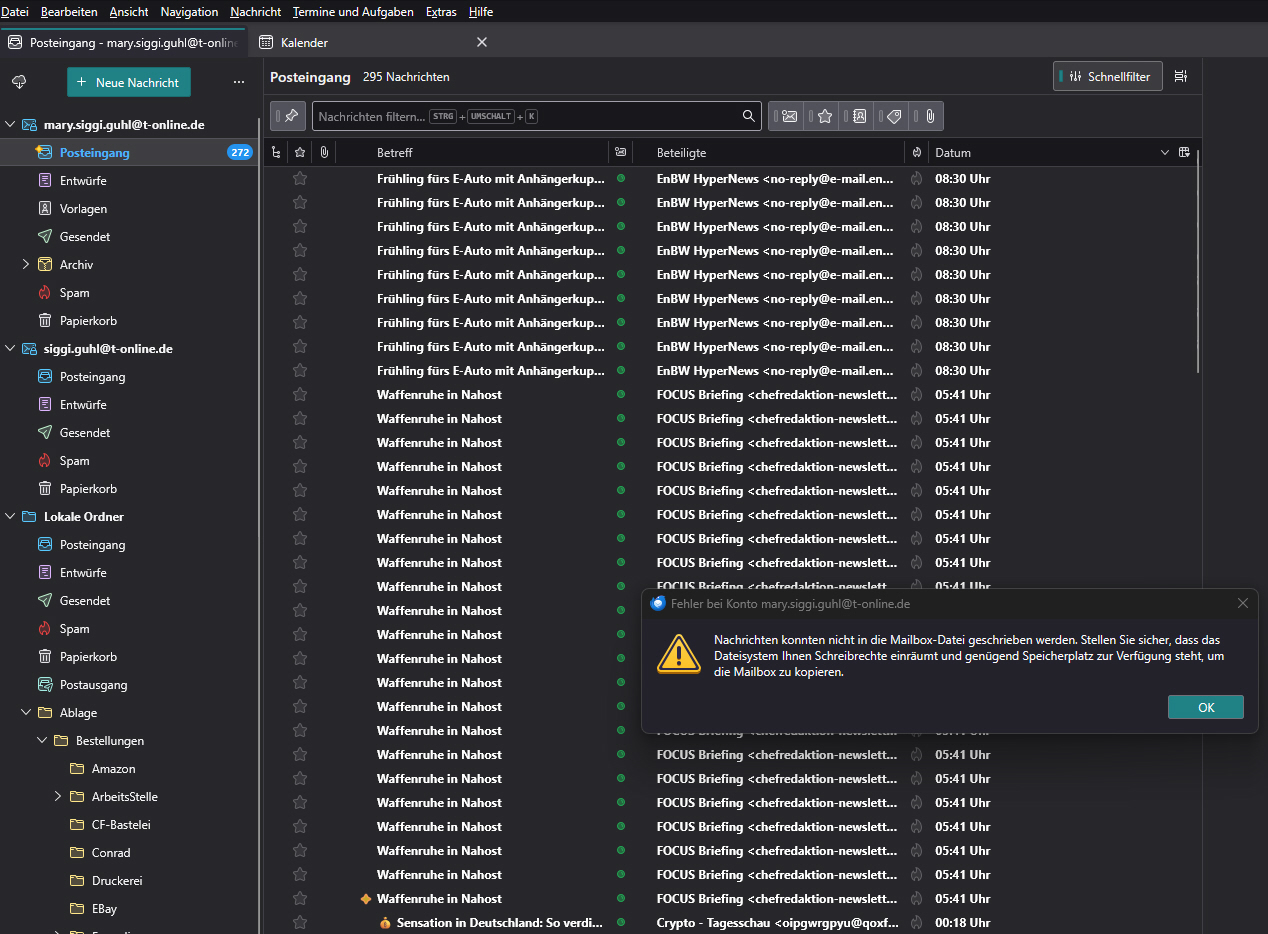Select Spam folder under mary.siggi.guhl account
The height and width of the screenshot is (934, 1268).
(74, 293)
